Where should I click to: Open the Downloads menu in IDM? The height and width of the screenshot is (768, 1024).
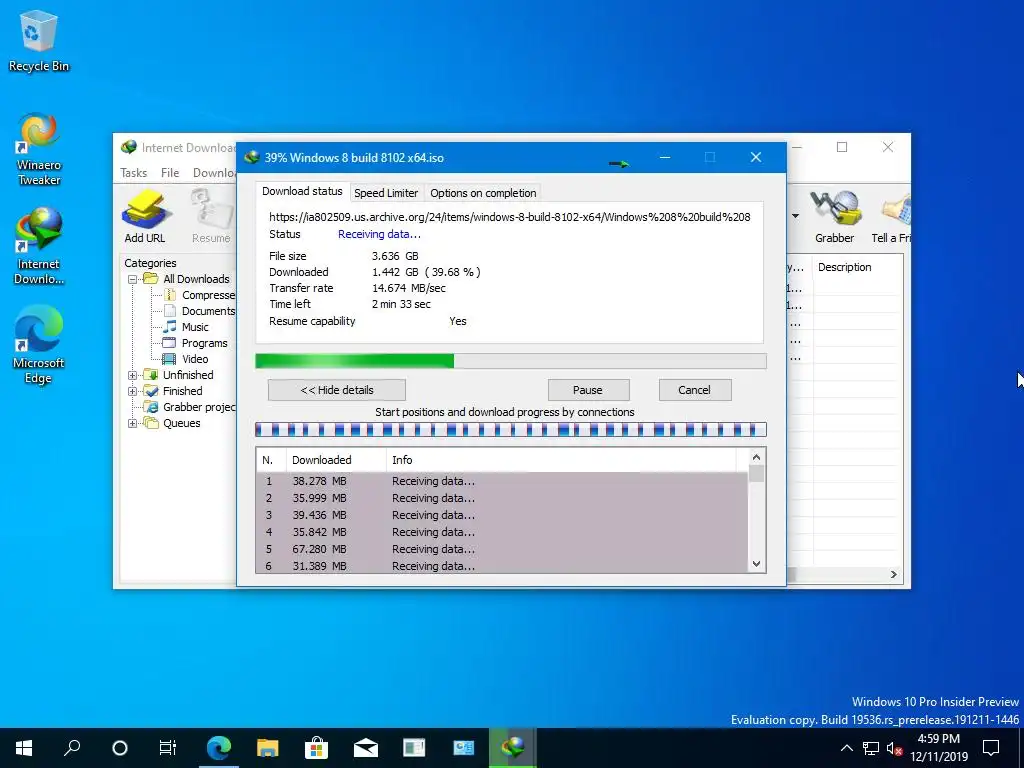tap(214, 172)
